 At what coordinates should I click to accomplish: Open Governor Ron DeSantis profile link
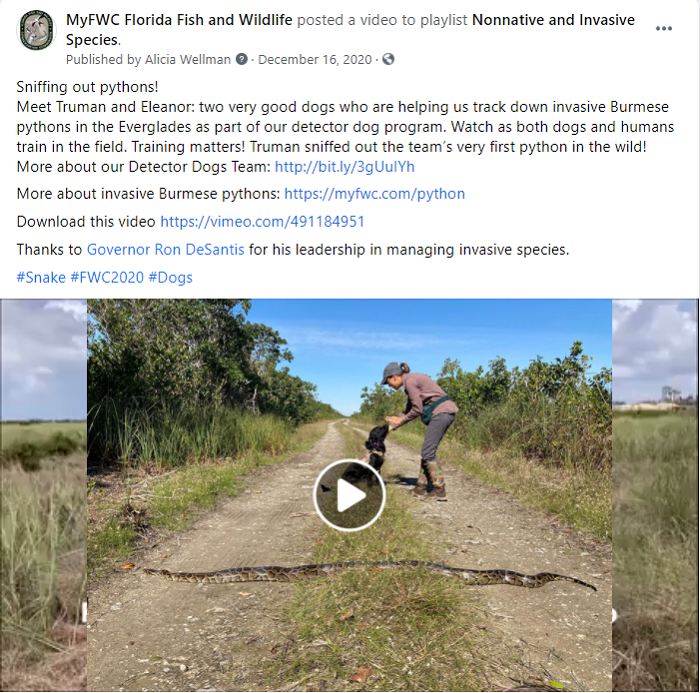[x=166, y=250]
